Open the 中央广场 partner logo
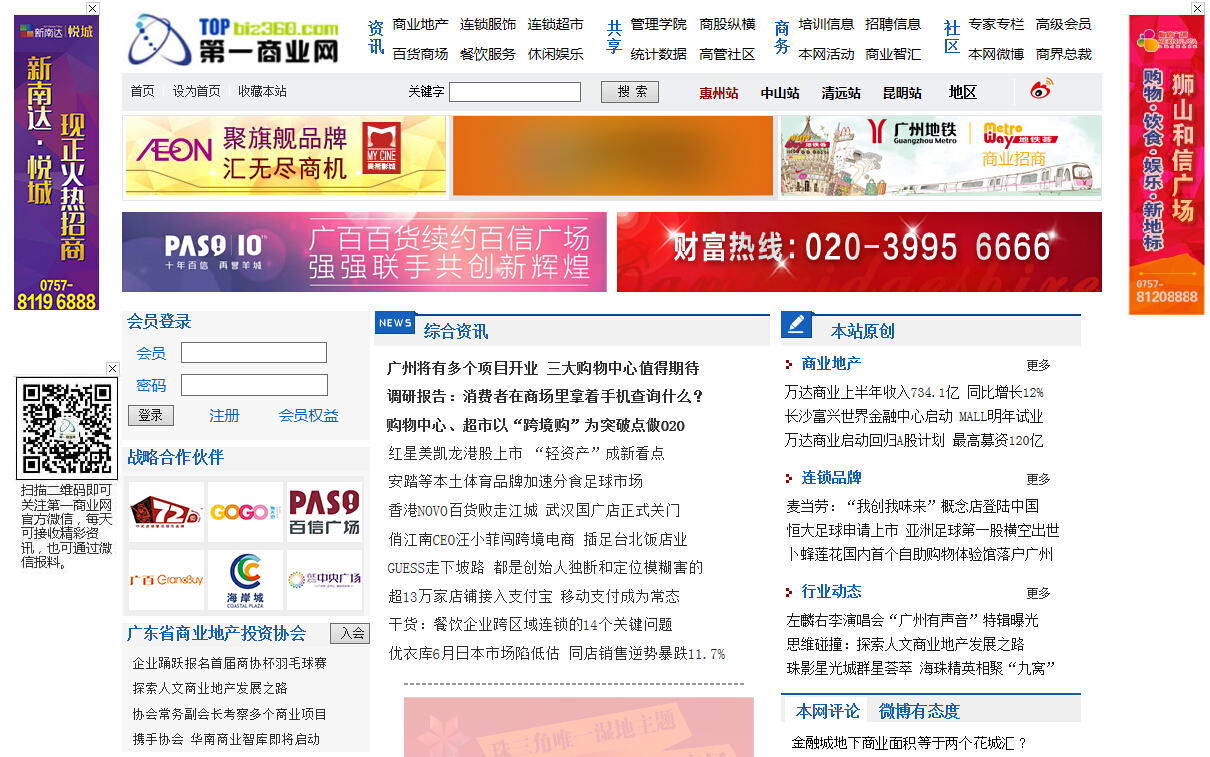The image size is (1210, 757). coord(325,580)
